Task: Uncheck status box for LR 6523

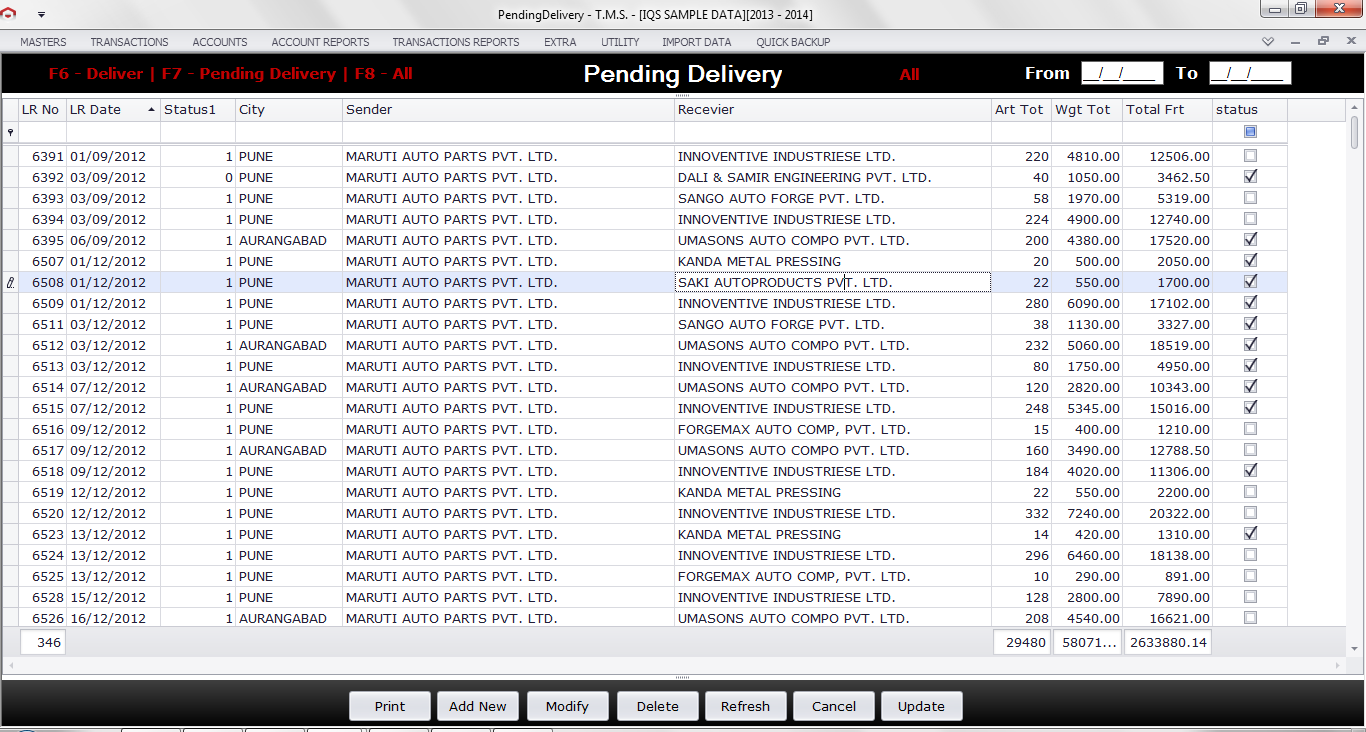Action: click(1250, 534)
